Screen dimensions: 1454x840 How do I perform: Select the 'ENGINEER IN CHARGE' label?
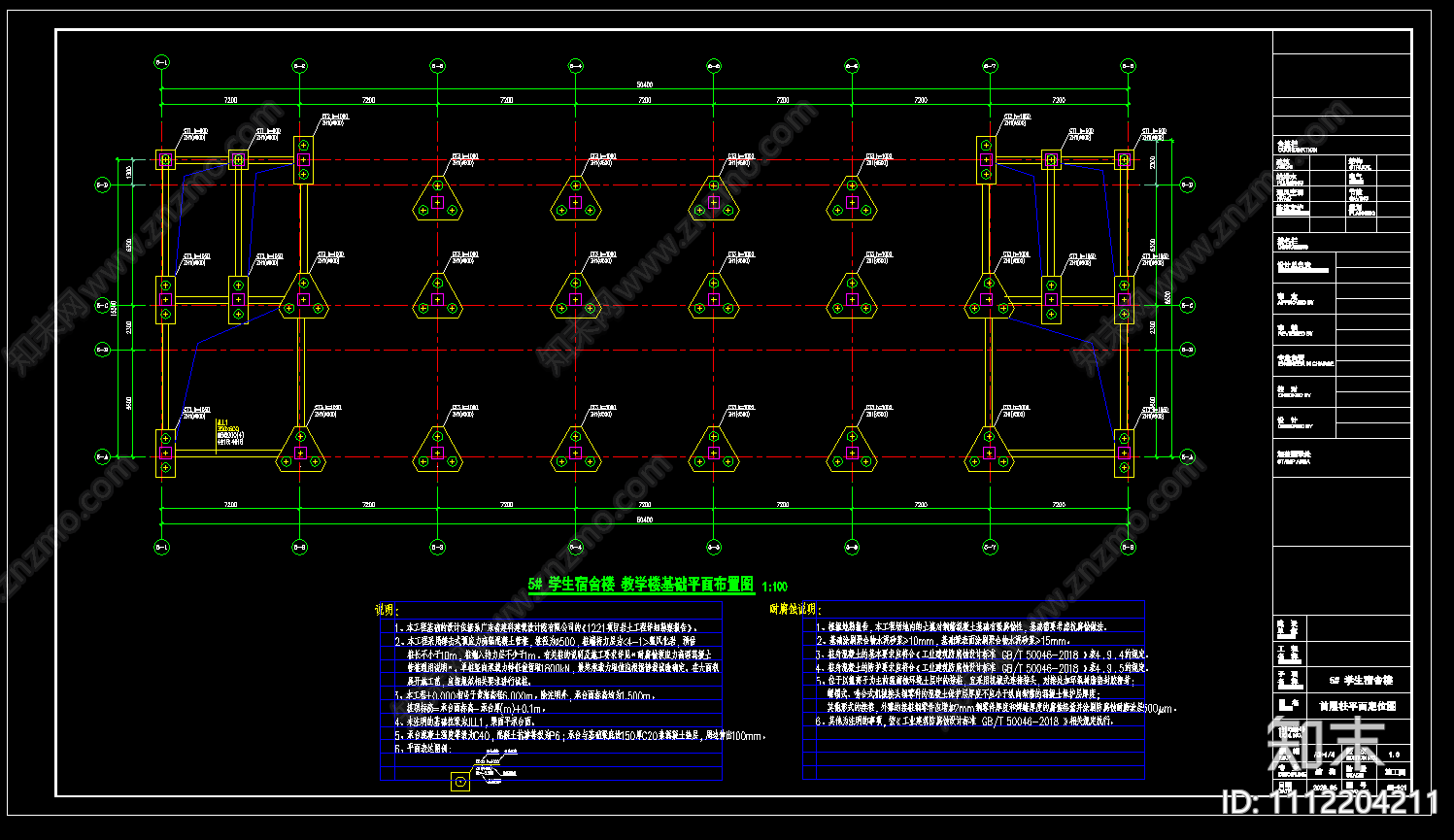1304,364
